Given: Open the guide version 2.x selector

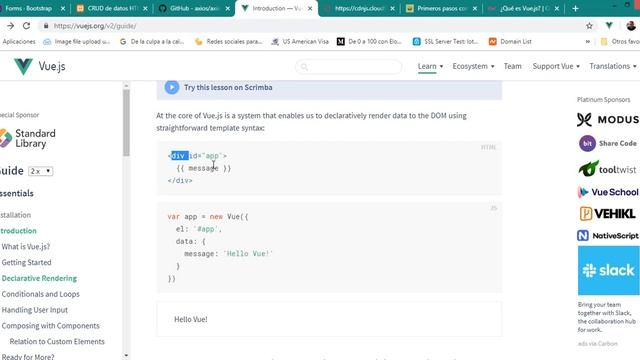Looking at the screenshot, I should tap(40, 171).
